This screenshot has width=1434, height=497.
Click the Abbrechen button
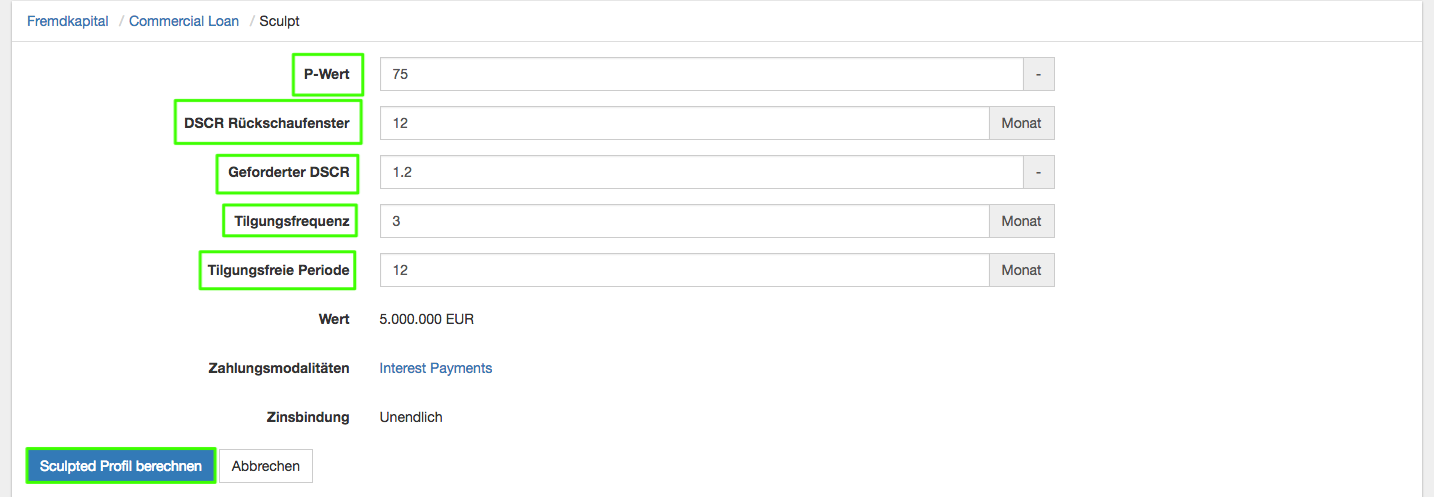[x=266, y=466]
